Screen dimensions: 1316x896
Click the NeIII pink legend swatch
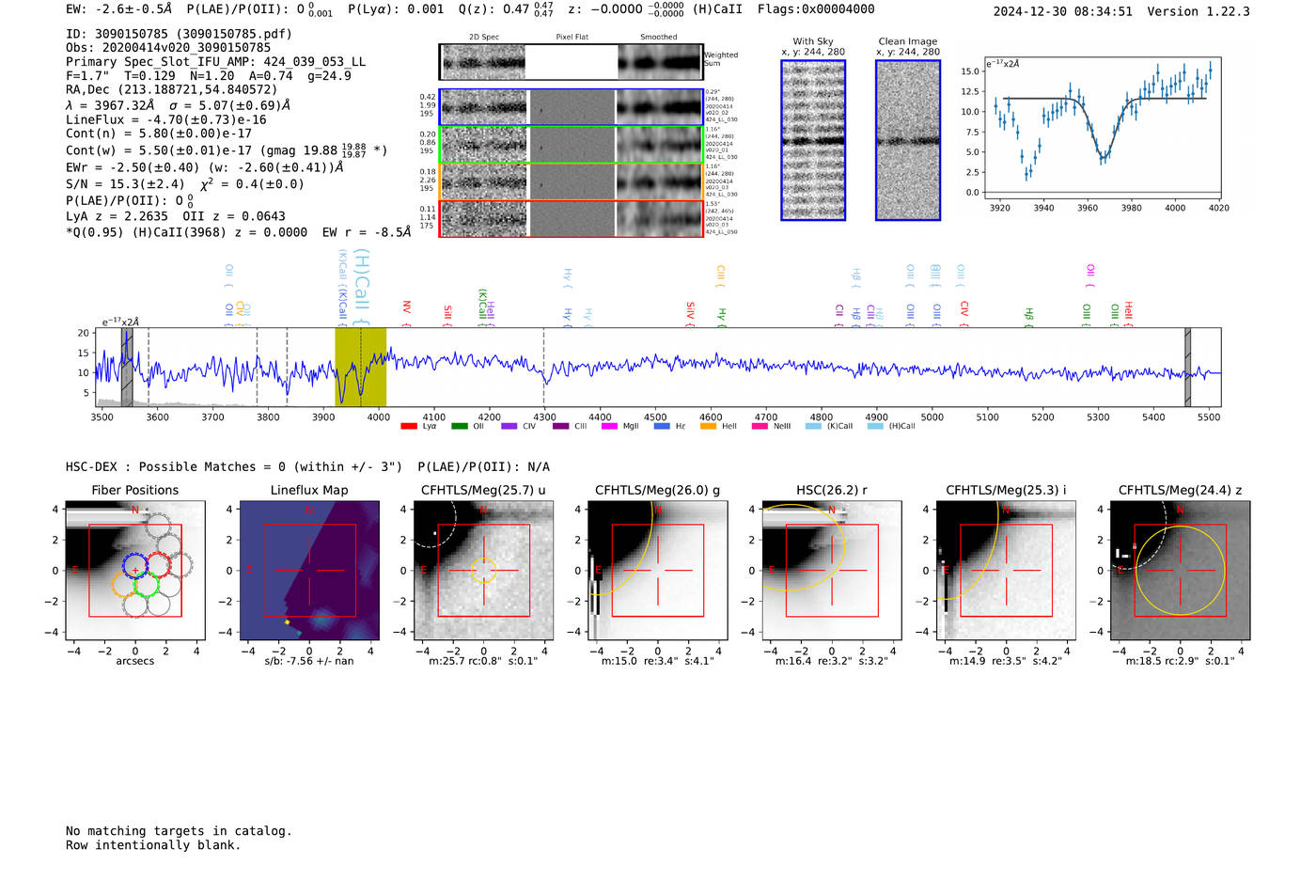[760, 426]
